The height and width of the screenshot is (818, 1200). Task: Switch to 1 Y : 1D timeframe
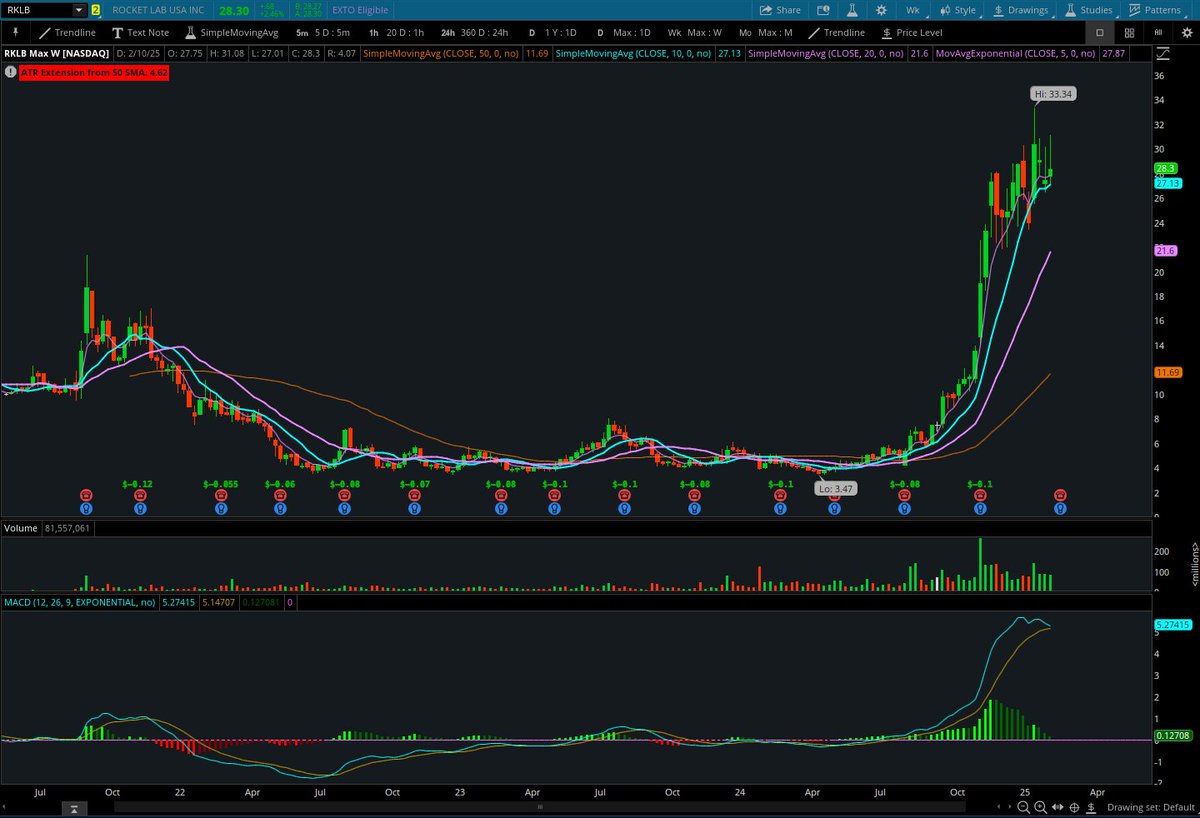point(552,32)
